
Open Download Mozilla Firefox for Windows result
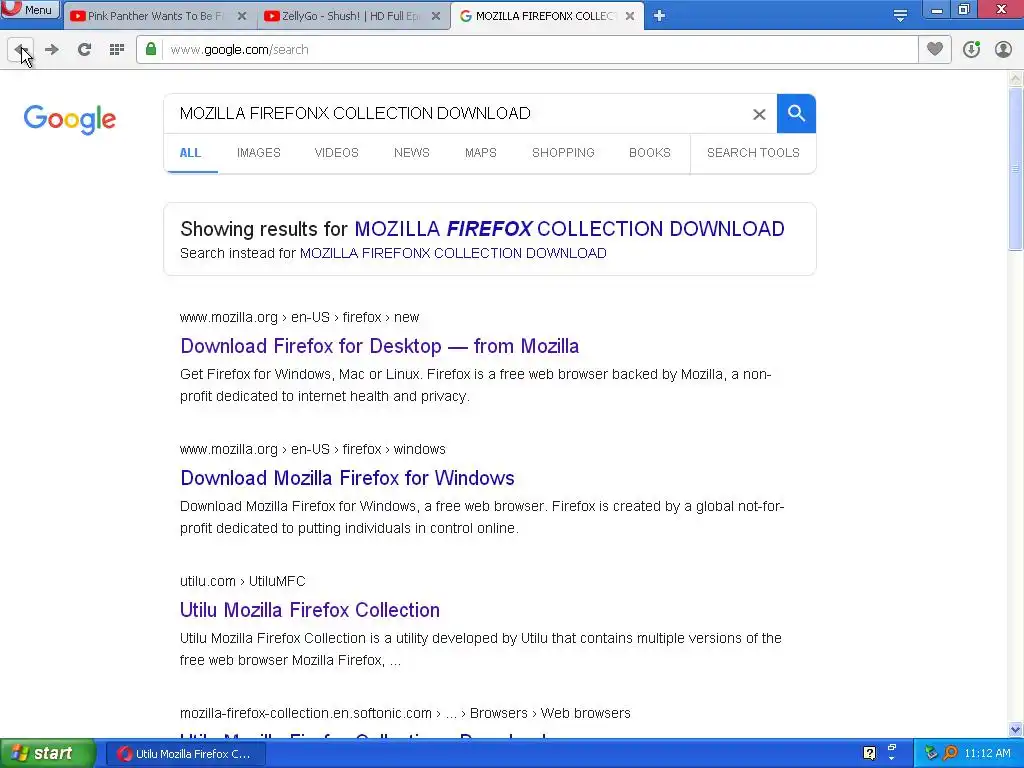point(347,478)
